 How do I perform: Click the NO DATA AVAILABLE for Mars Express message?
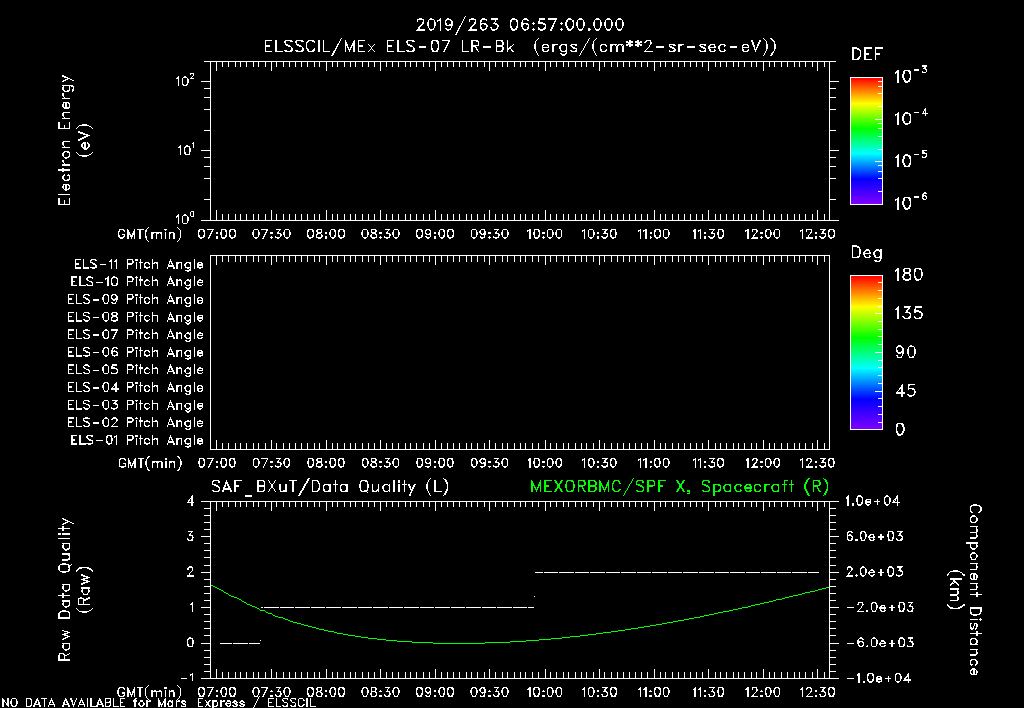click(159, 703)
